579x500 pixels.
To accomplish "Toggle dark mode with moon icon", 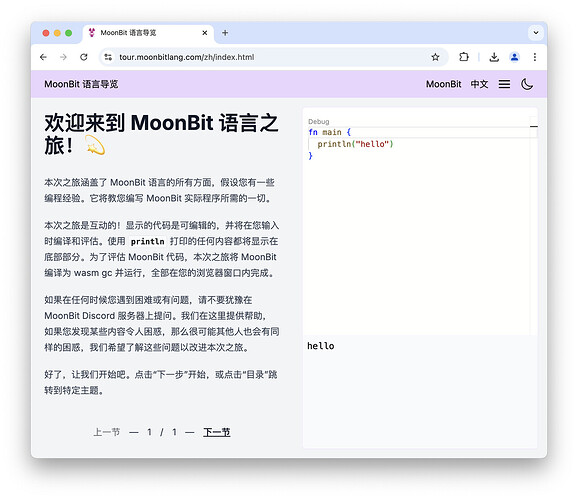I will 527,84.
